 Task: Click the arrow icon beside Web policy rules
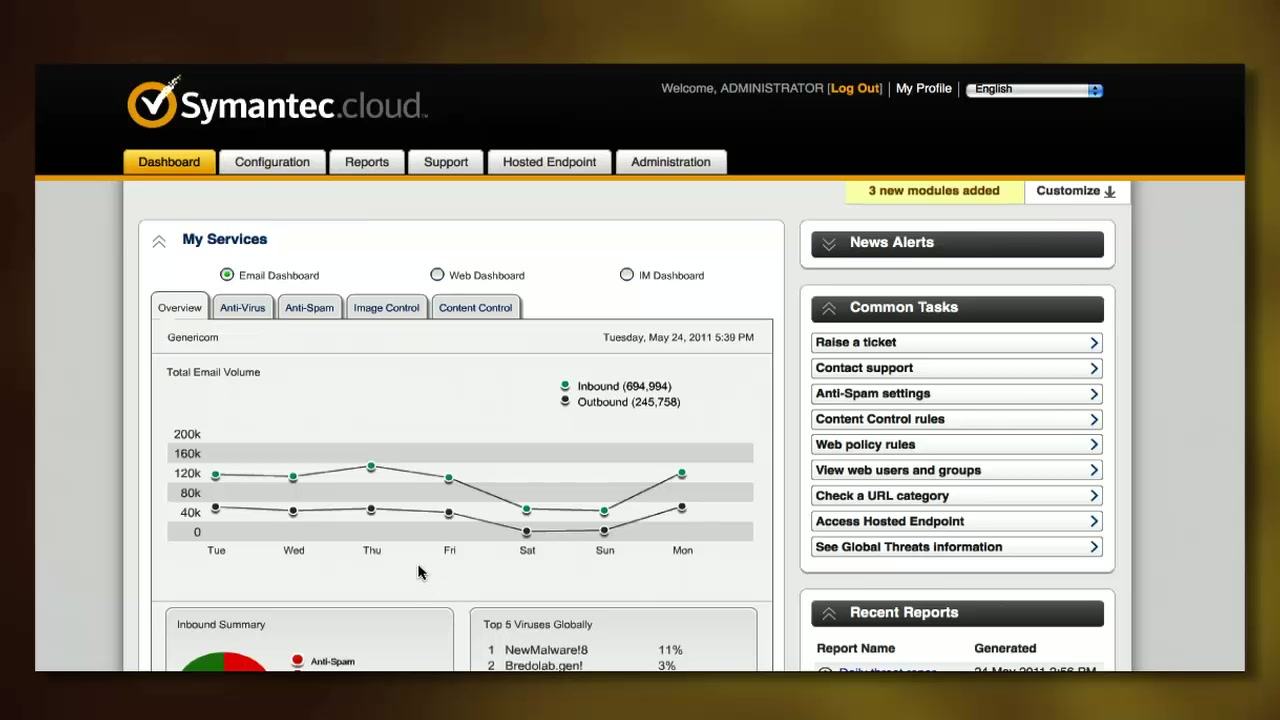[x=1094, y=445]
